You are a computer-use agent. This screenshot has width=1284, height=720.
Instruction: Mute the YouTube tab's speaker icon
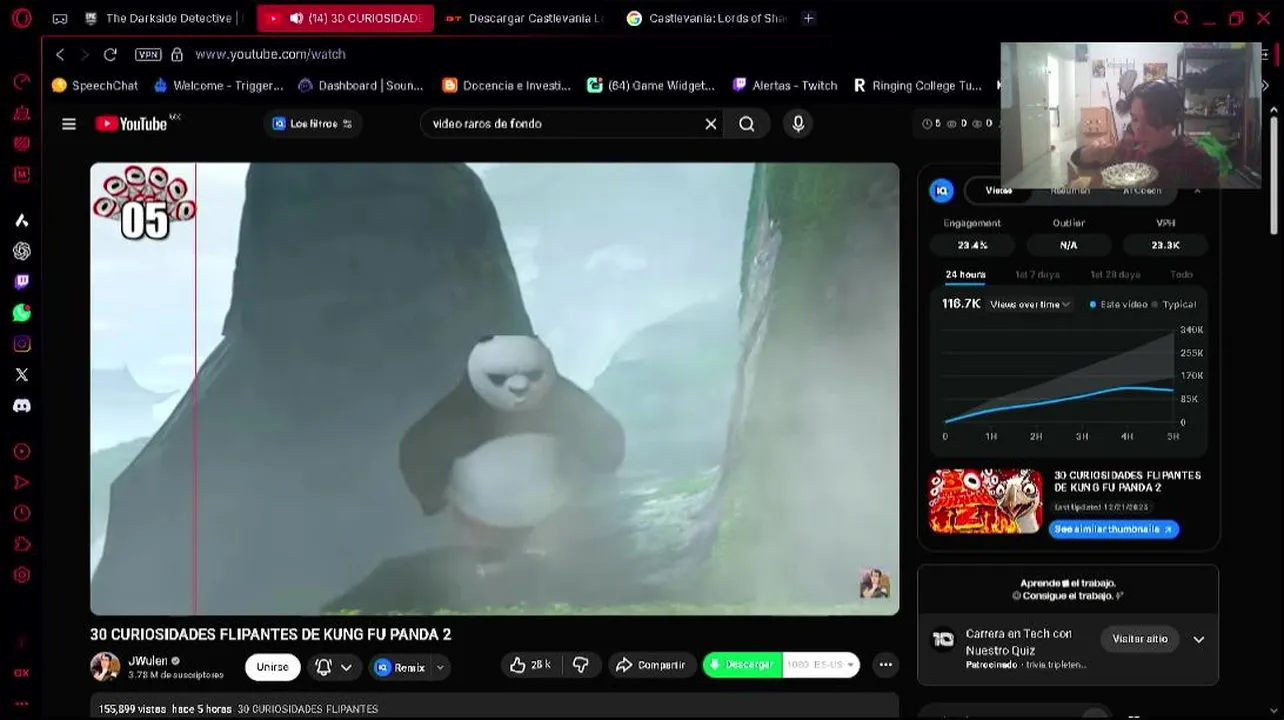296,18
